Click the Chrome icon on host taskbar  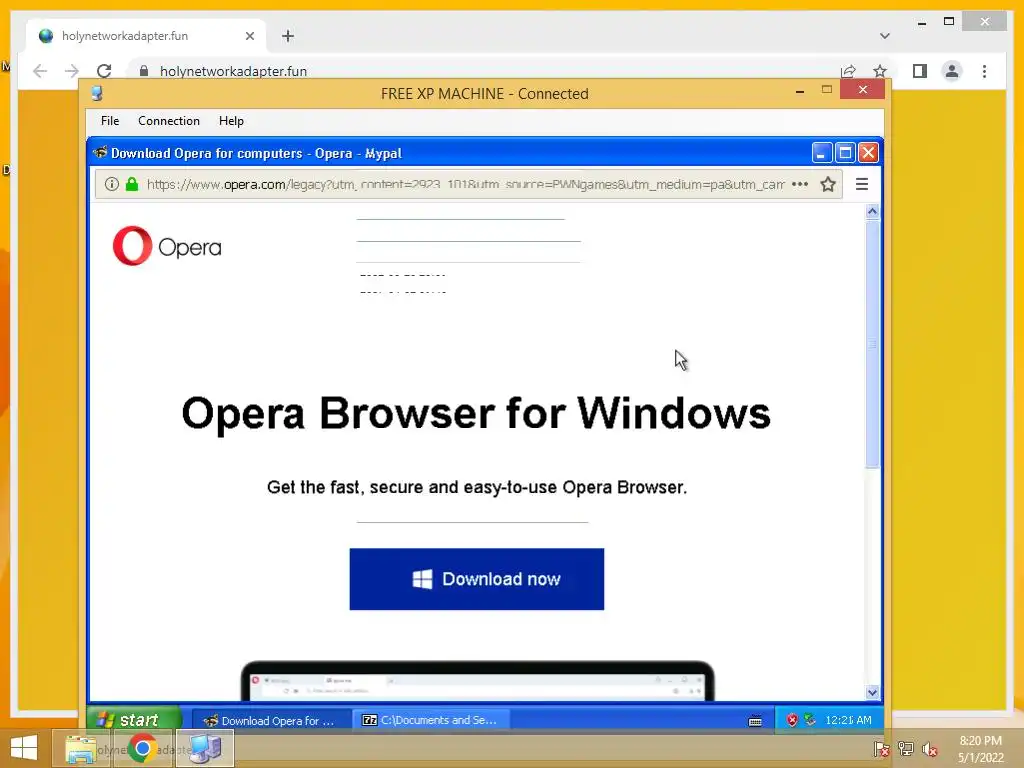tap(142, 748)
